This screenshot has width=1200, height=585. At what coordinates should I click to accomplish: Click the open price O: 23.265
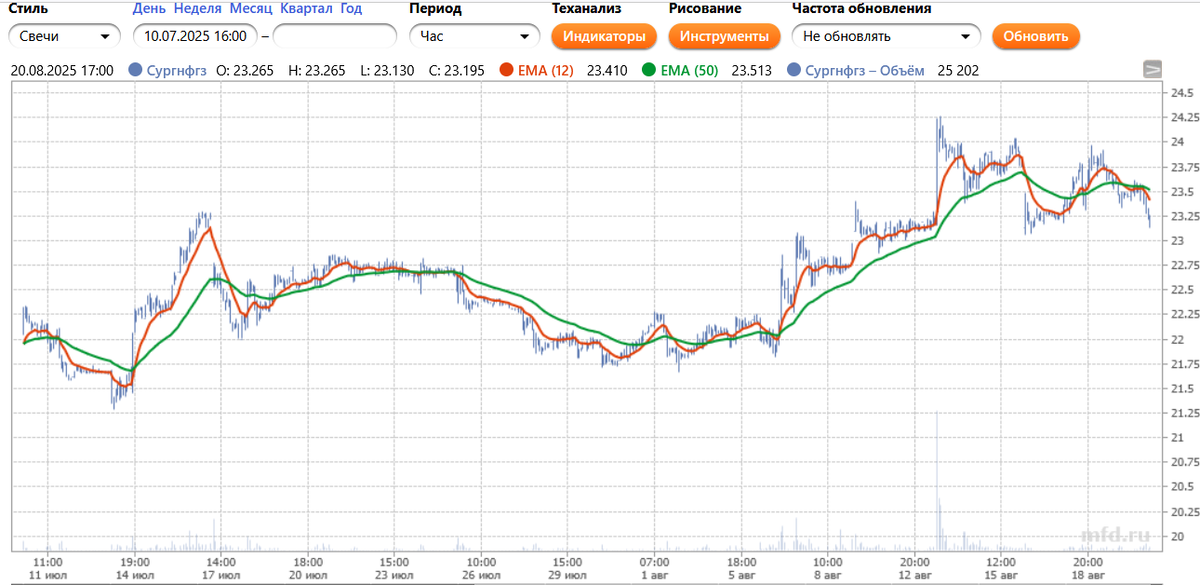point(244,70)
